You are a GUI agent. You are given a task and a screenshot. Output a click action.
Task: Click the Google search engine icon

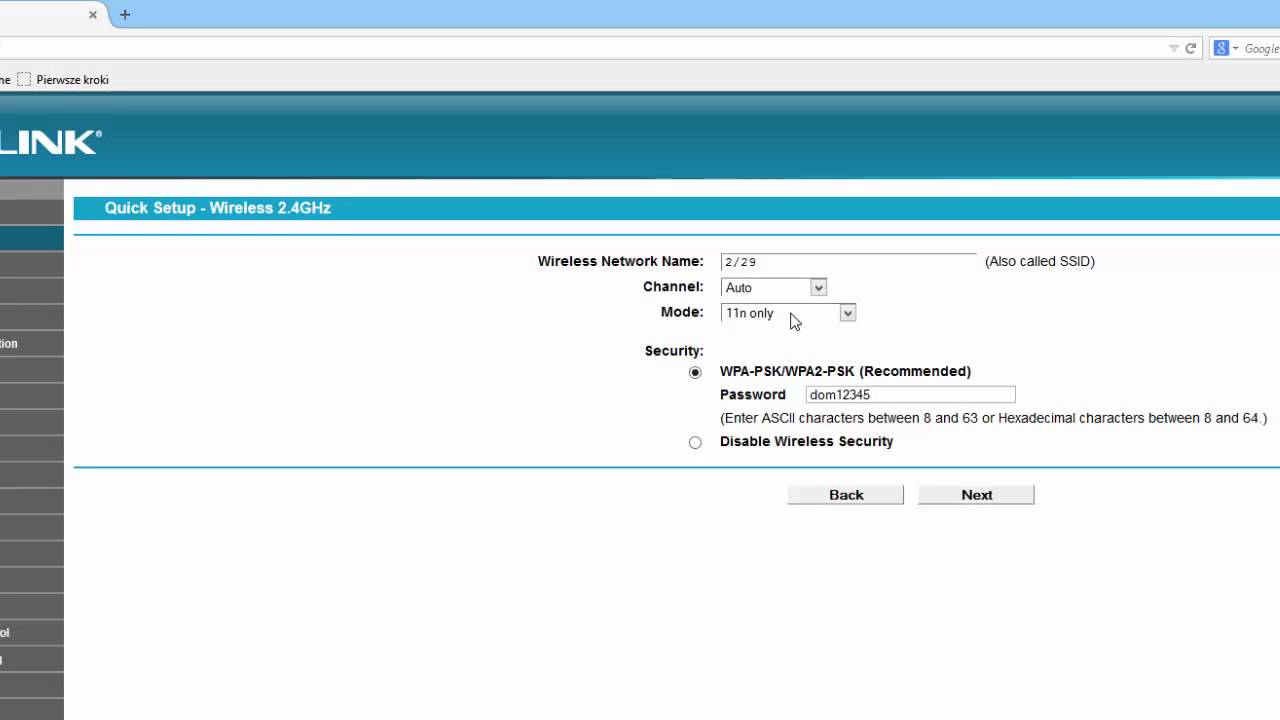pyautogui.click(x=1221, y=48)
